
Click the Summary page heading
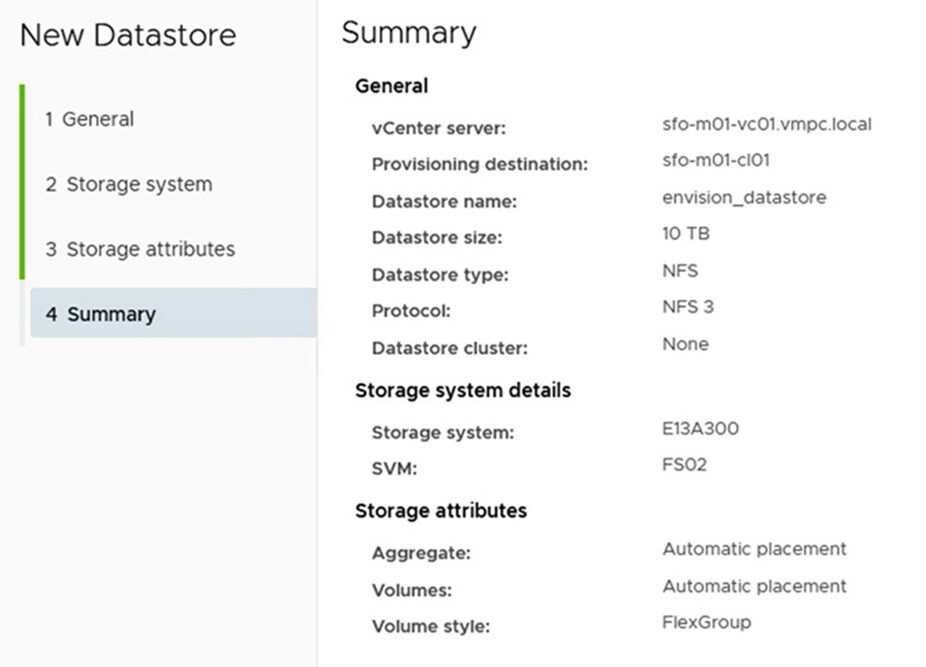point(408,33)
